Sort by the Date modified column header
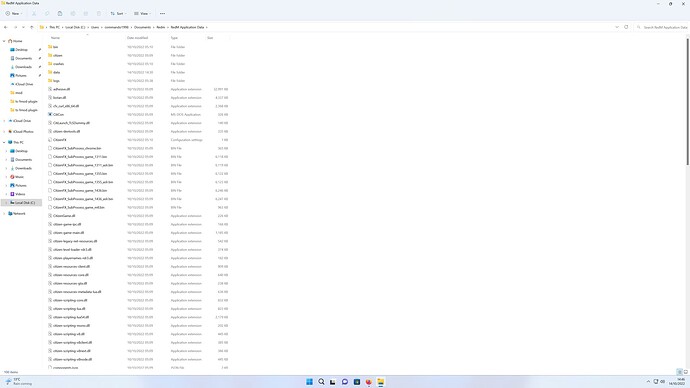Image resolution: width=690 pixels, height=388 pixels. point(137,38)
